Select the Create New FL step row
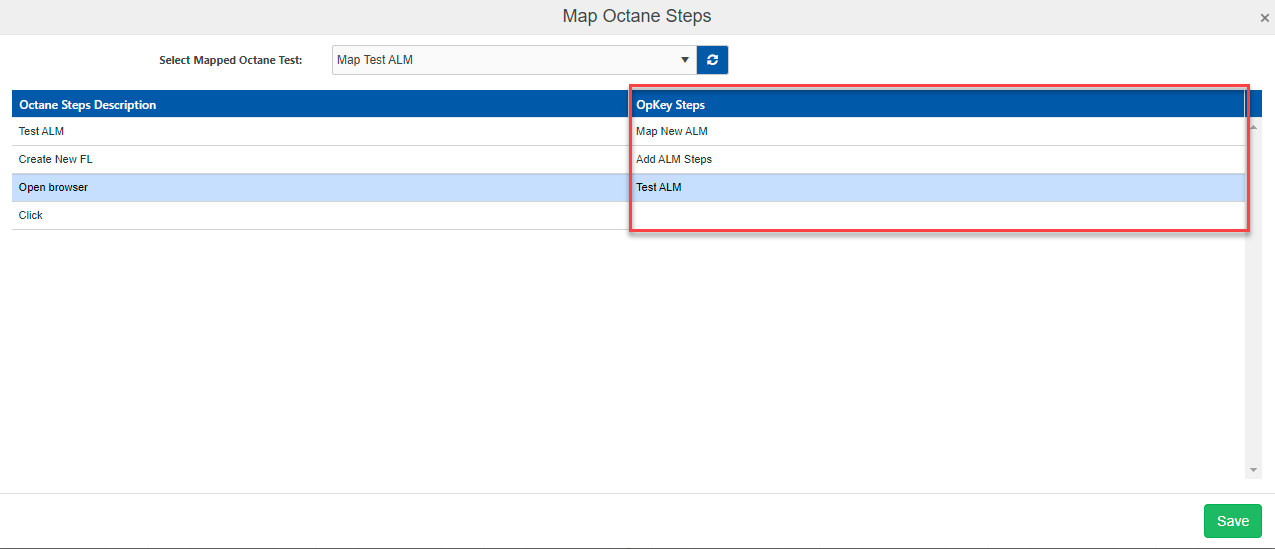The height and width of the screenshot is (549, 1275). [56, 159]
